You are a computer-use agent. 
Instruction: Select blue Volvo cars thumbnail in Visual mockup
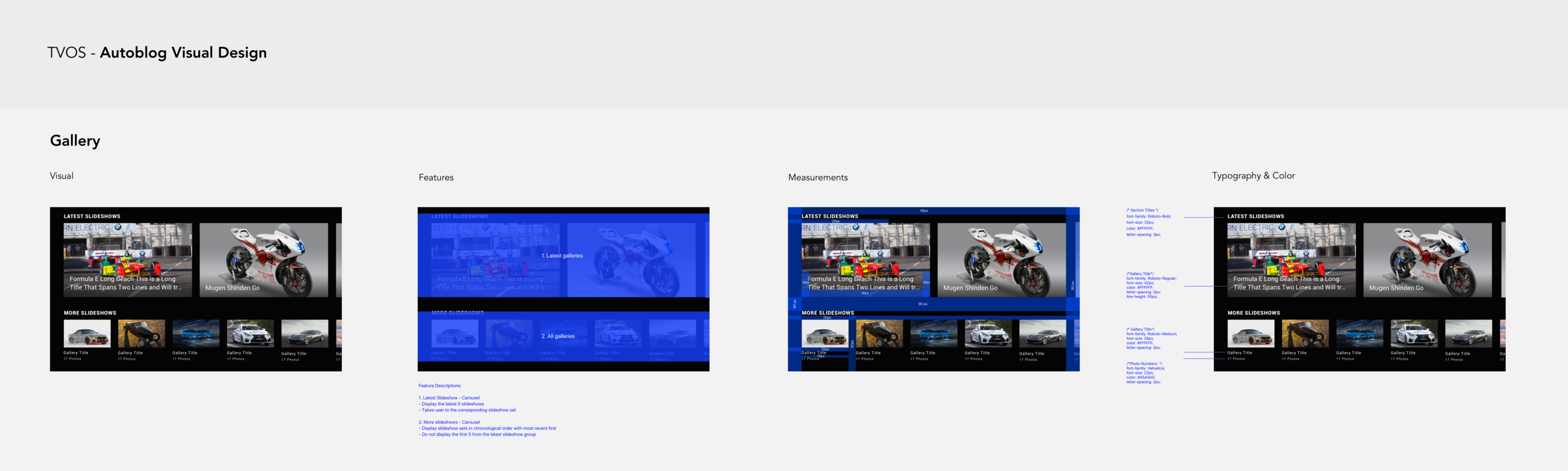pos(196,333)
